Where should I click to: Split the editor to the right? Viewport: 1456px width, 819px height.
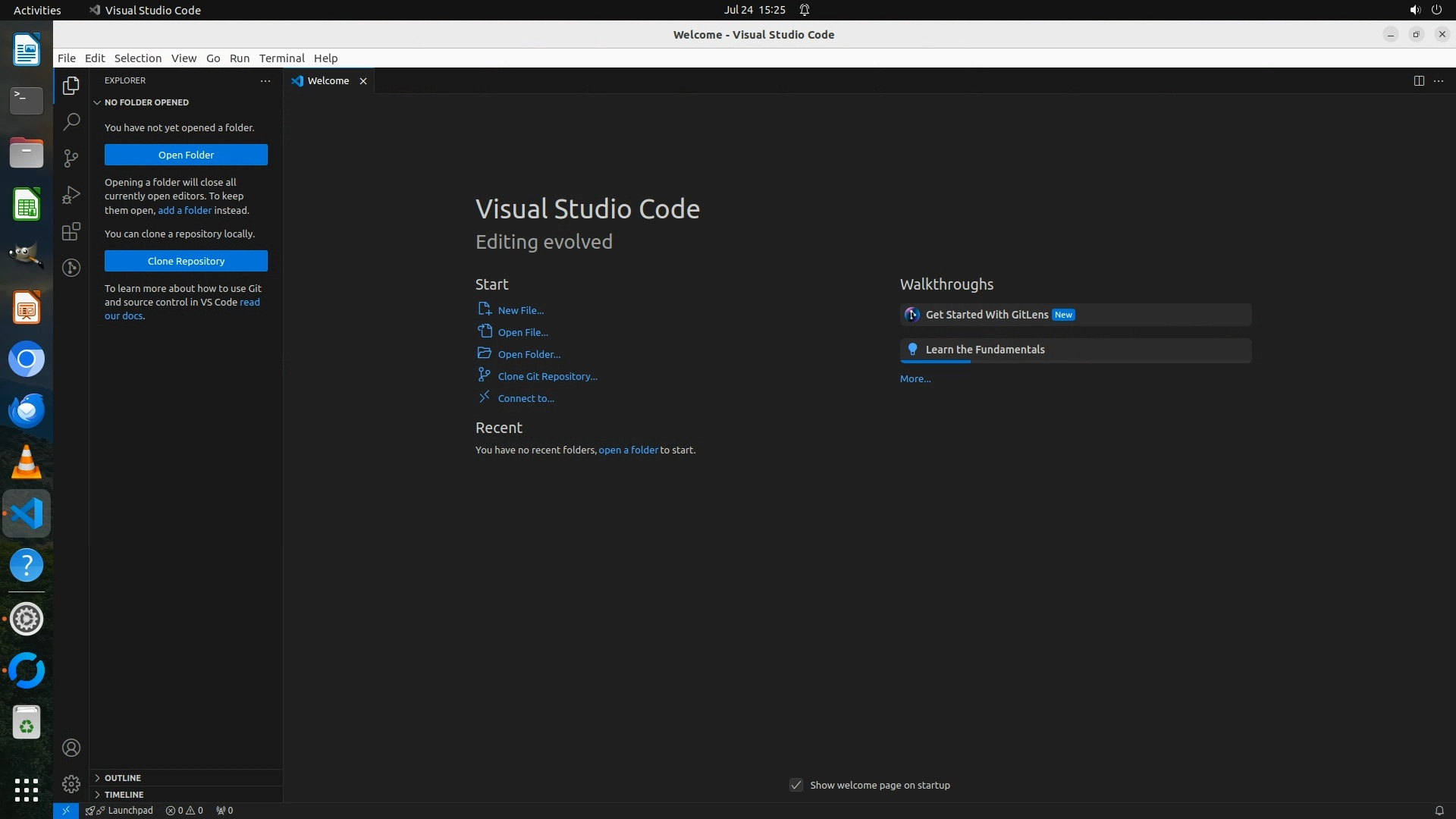[x=1418, y=80]
